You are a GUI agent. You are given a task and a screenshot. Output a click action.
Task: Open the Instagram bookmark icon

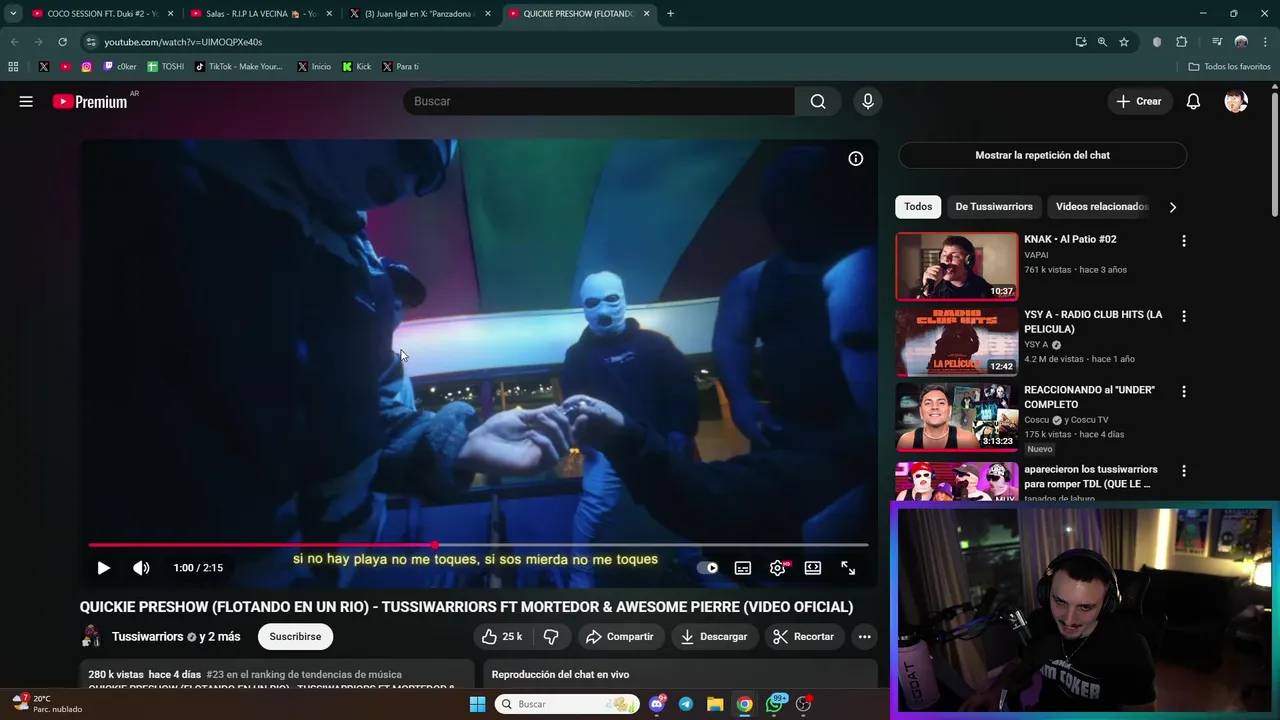(87, 67)
